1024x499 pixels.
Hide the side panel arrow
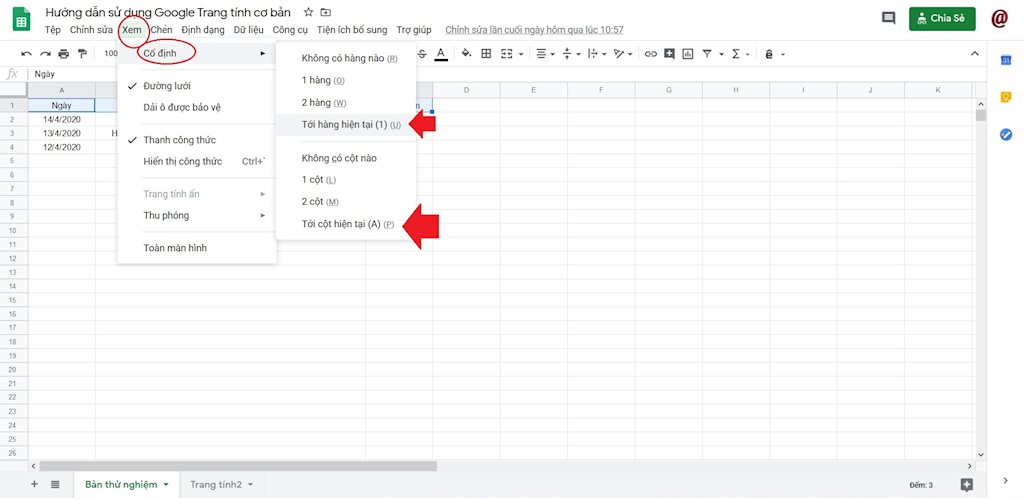1005,481
